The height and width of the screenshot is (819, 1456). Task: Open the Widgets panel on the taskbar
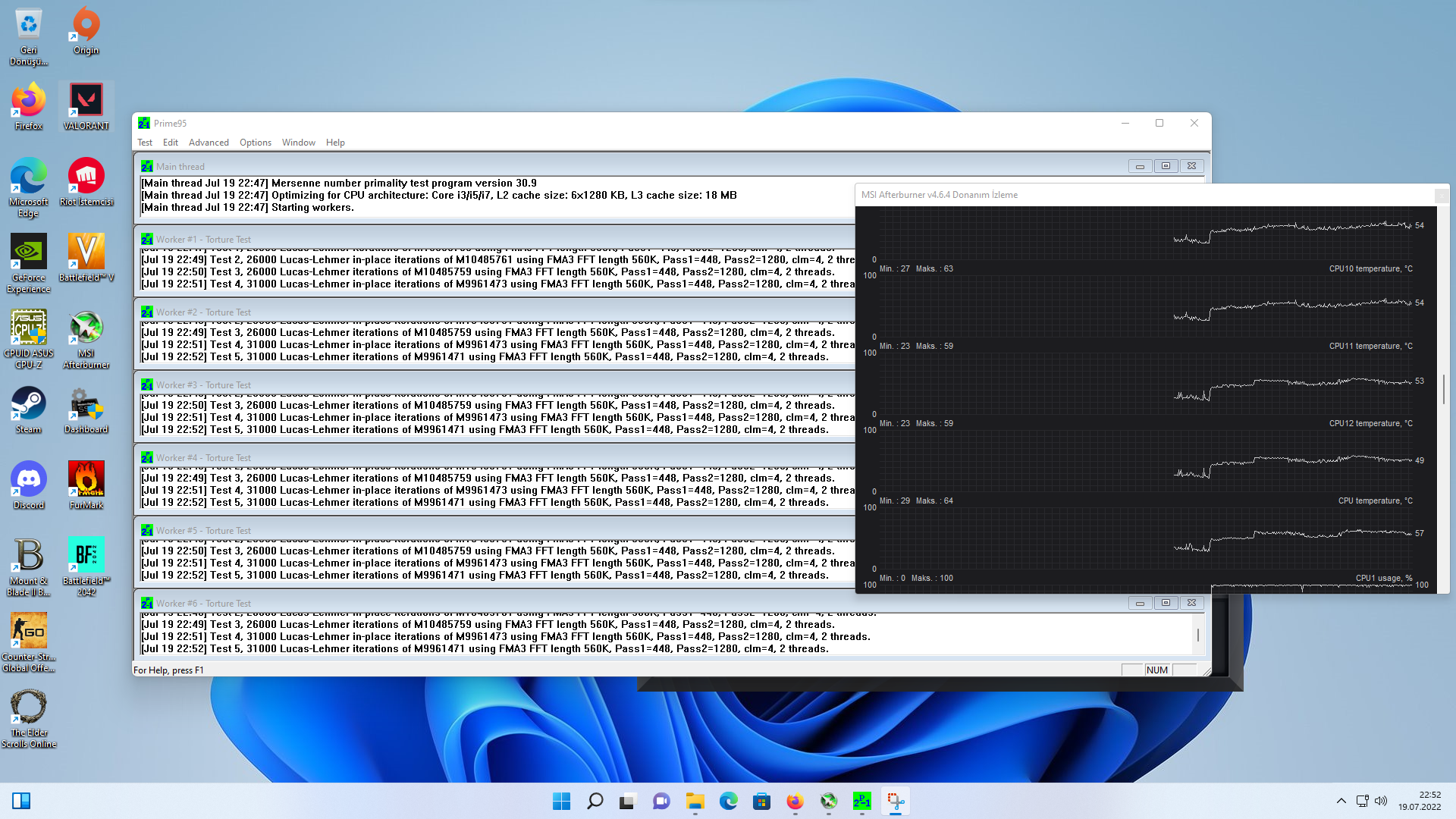[21, 801]
